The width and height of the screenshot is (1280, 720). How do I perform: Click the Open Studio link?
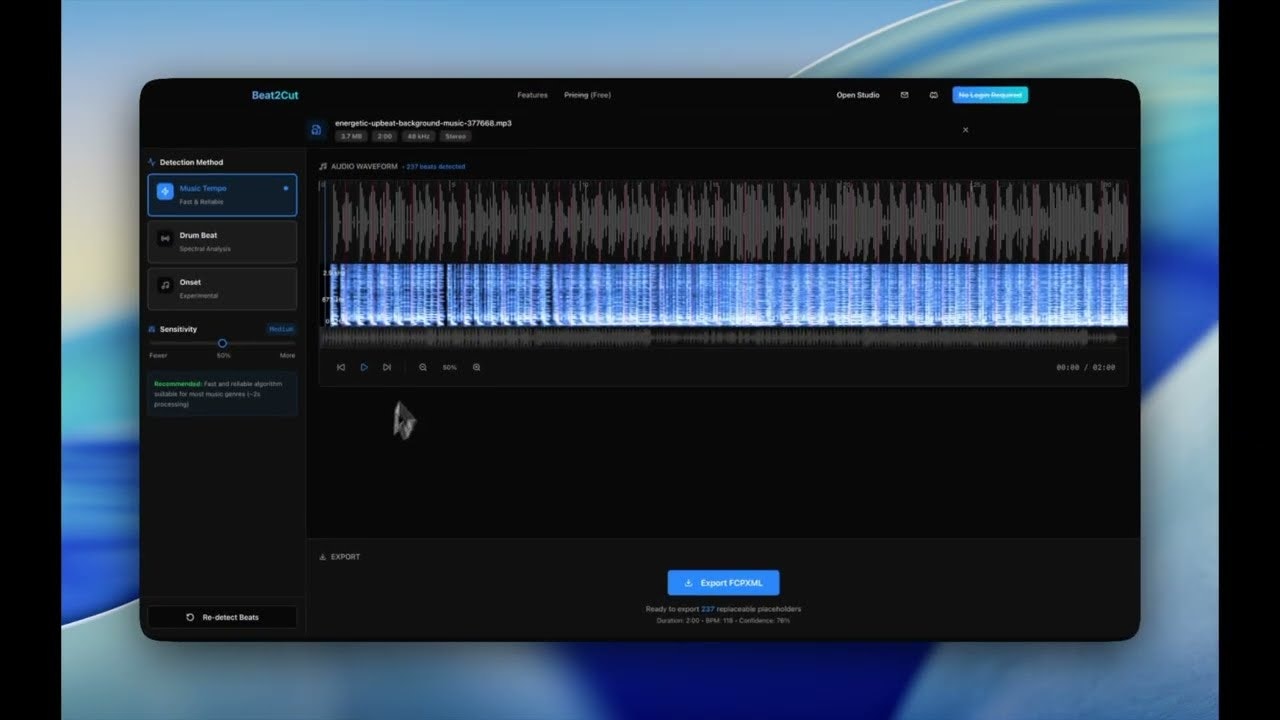[x=858, y=95]
